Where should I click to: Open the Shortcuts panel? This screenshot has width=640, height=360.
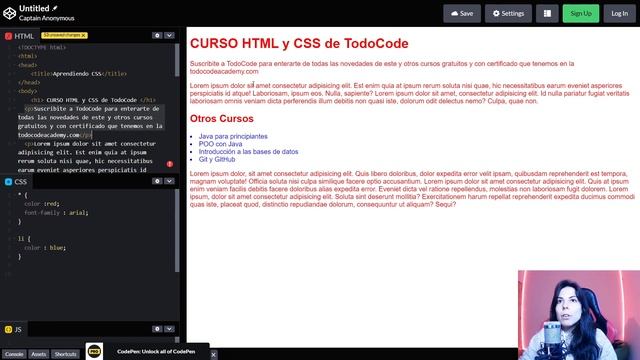point(65,354)
